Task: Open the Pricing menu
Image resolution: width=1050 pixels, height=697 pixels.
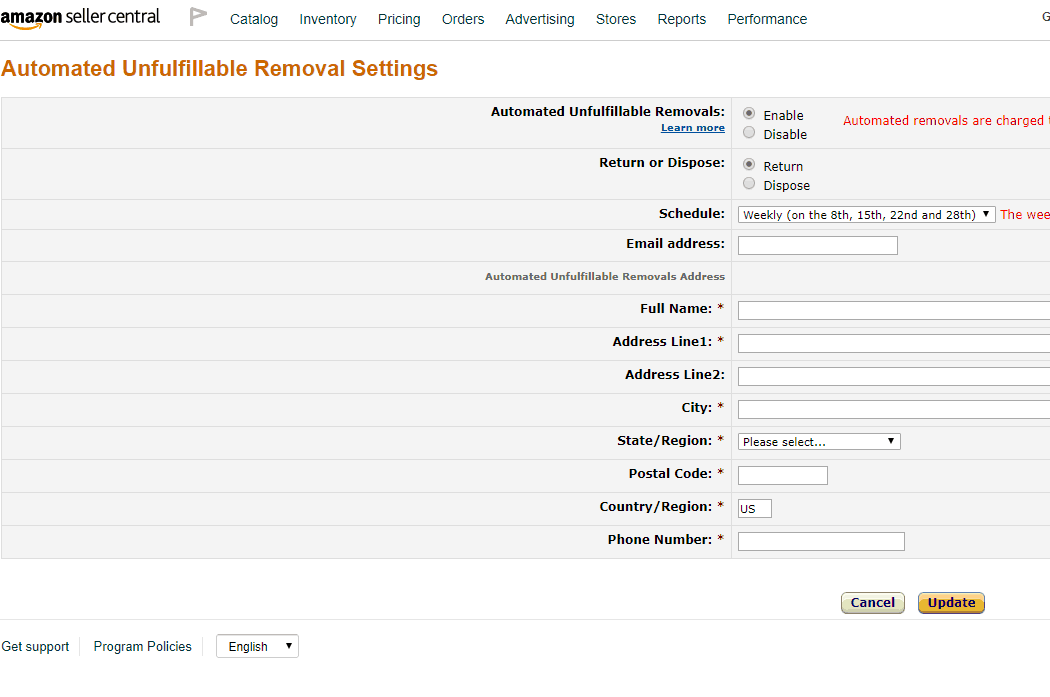Action: pyautogui.click(x=399, y=19)
